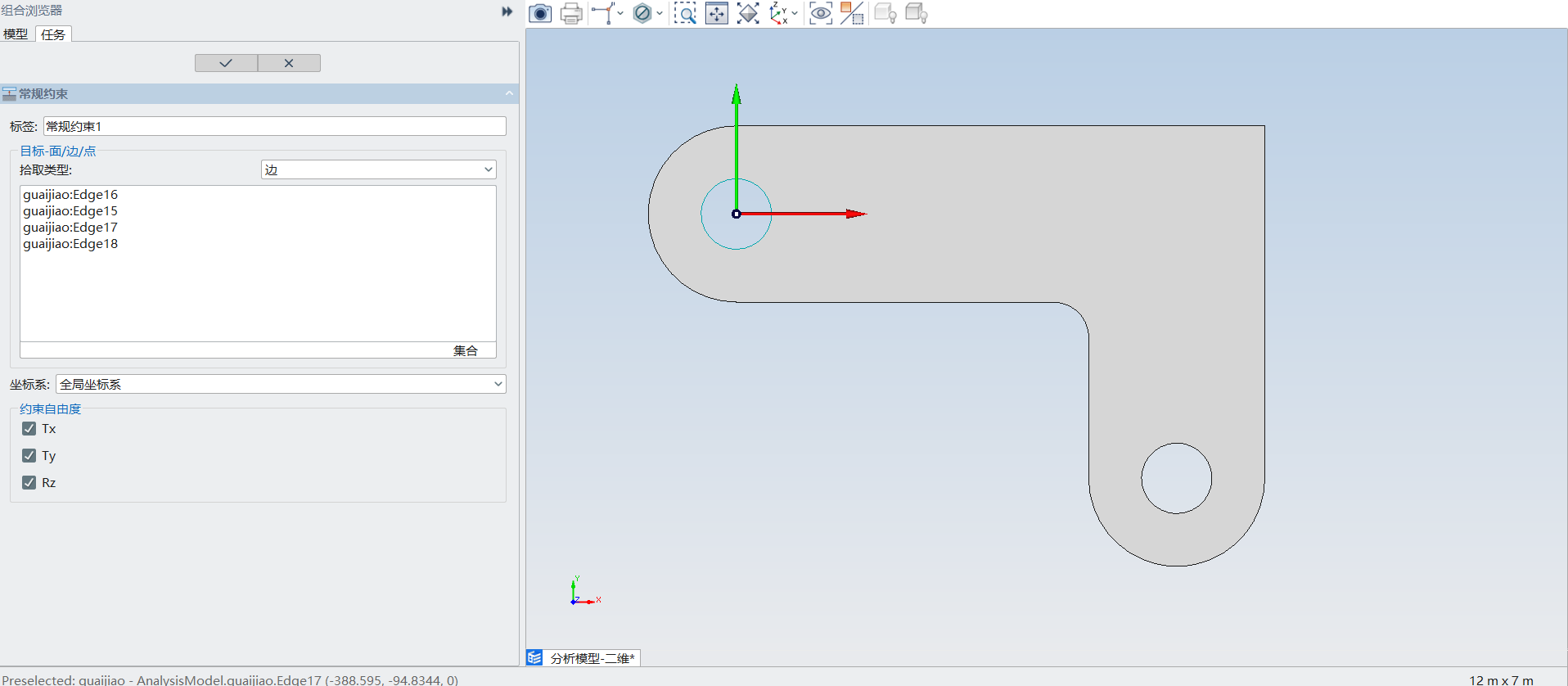Collapse the 常规约束 section header
Image resolution: width=1568 pixels, height=686 pixels.
[509, 93]
